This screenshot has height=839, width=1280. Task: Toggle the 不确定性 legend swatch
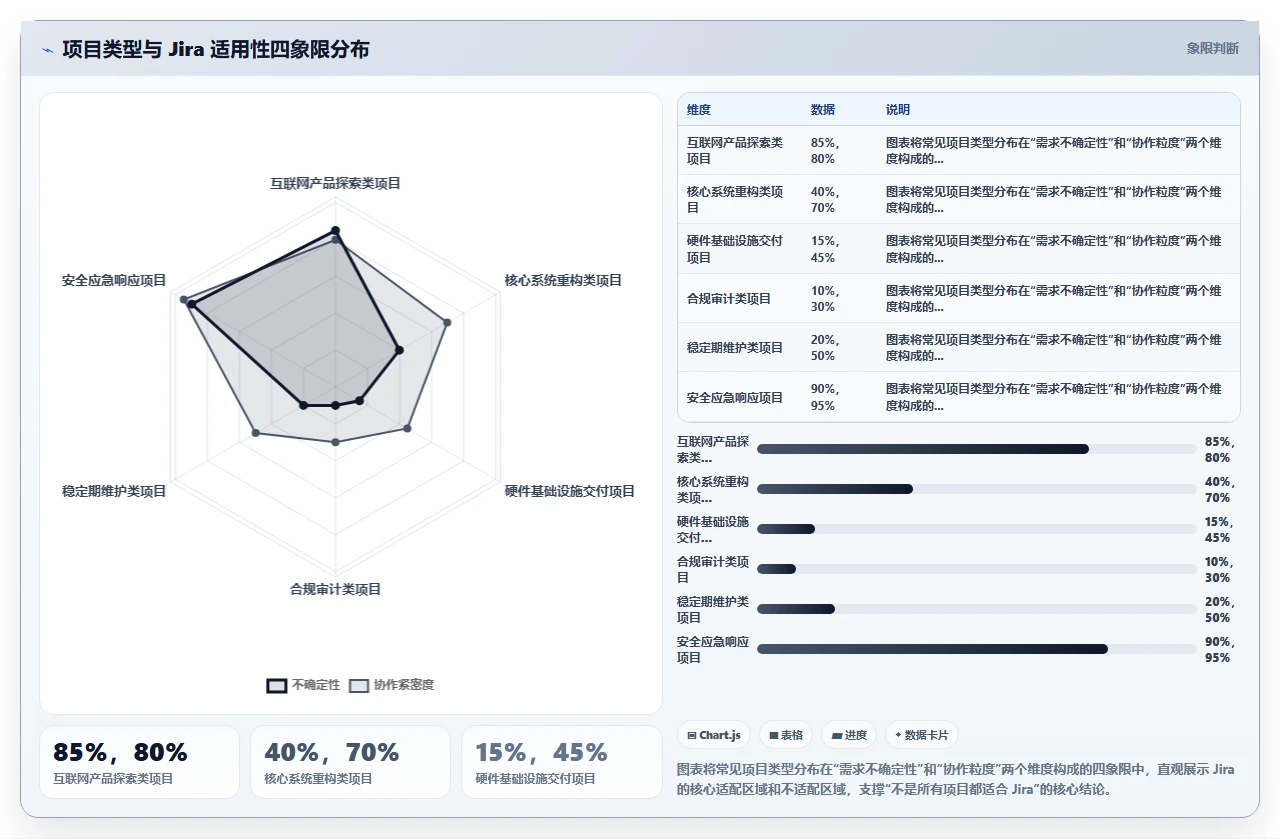[277, 685]
